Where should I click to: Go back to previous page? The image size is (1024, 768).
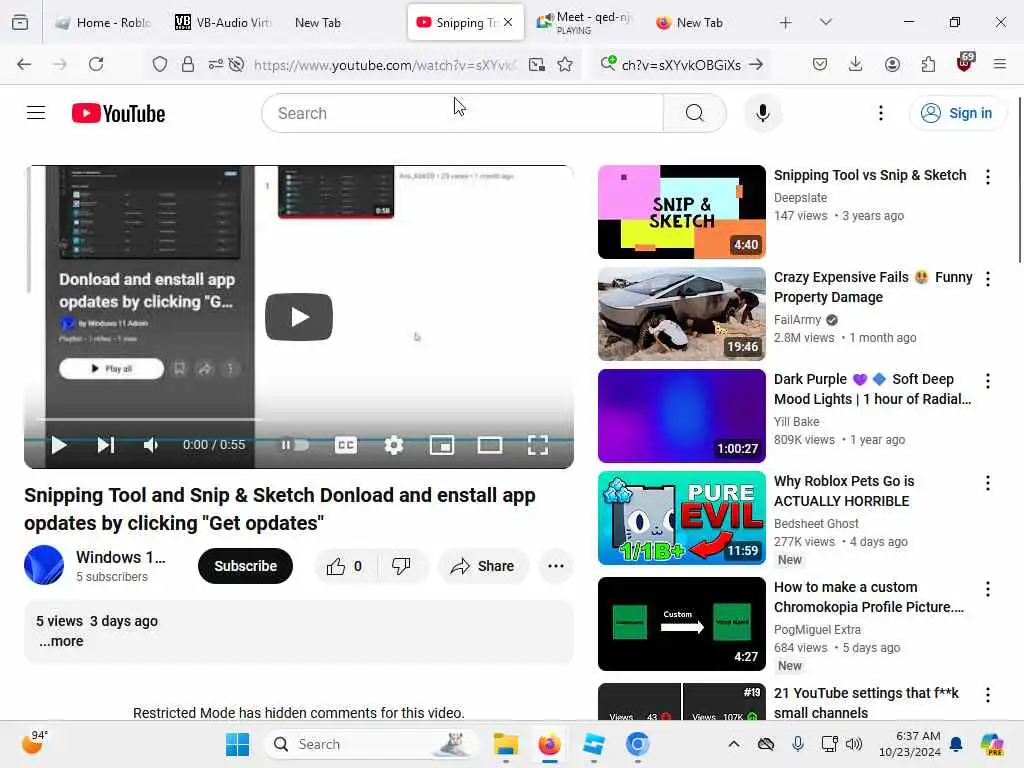[x=24, y=64]
